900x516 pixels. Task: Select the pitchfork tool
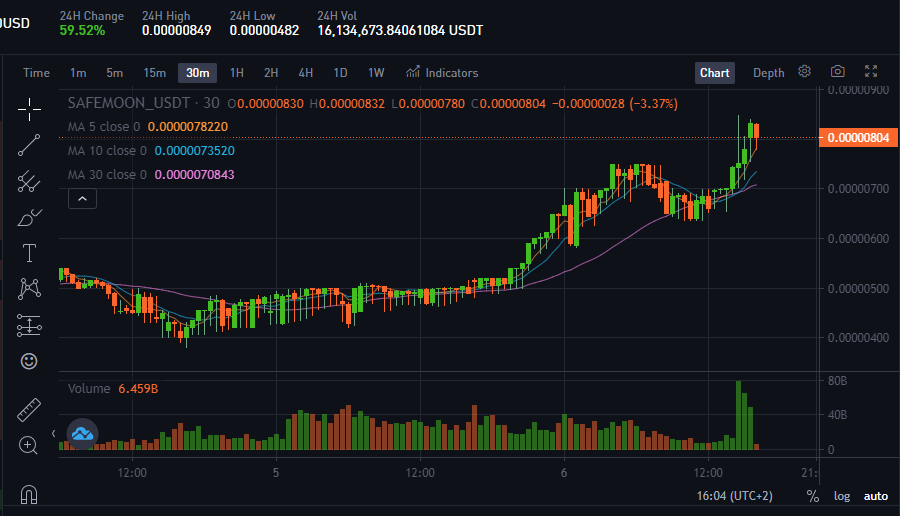click(29, 181)
